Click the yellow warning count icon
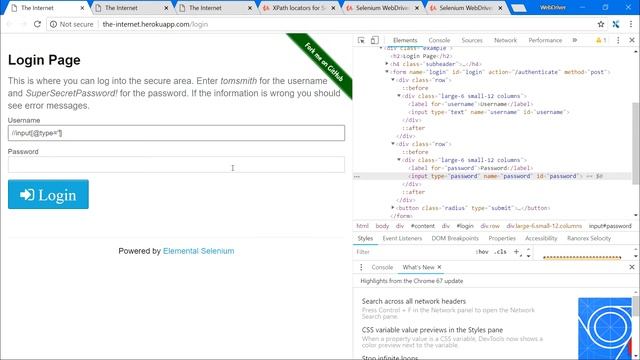This screenshot has height=360, width=640. click(x=601, y=40)
